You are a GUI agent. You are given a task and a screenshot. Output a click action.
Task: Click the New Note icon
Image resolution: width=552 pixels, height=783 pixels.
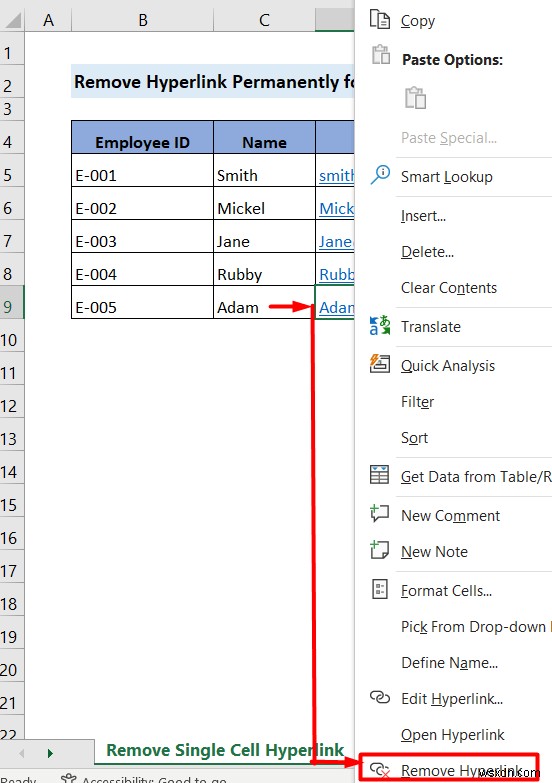point(379,550)
